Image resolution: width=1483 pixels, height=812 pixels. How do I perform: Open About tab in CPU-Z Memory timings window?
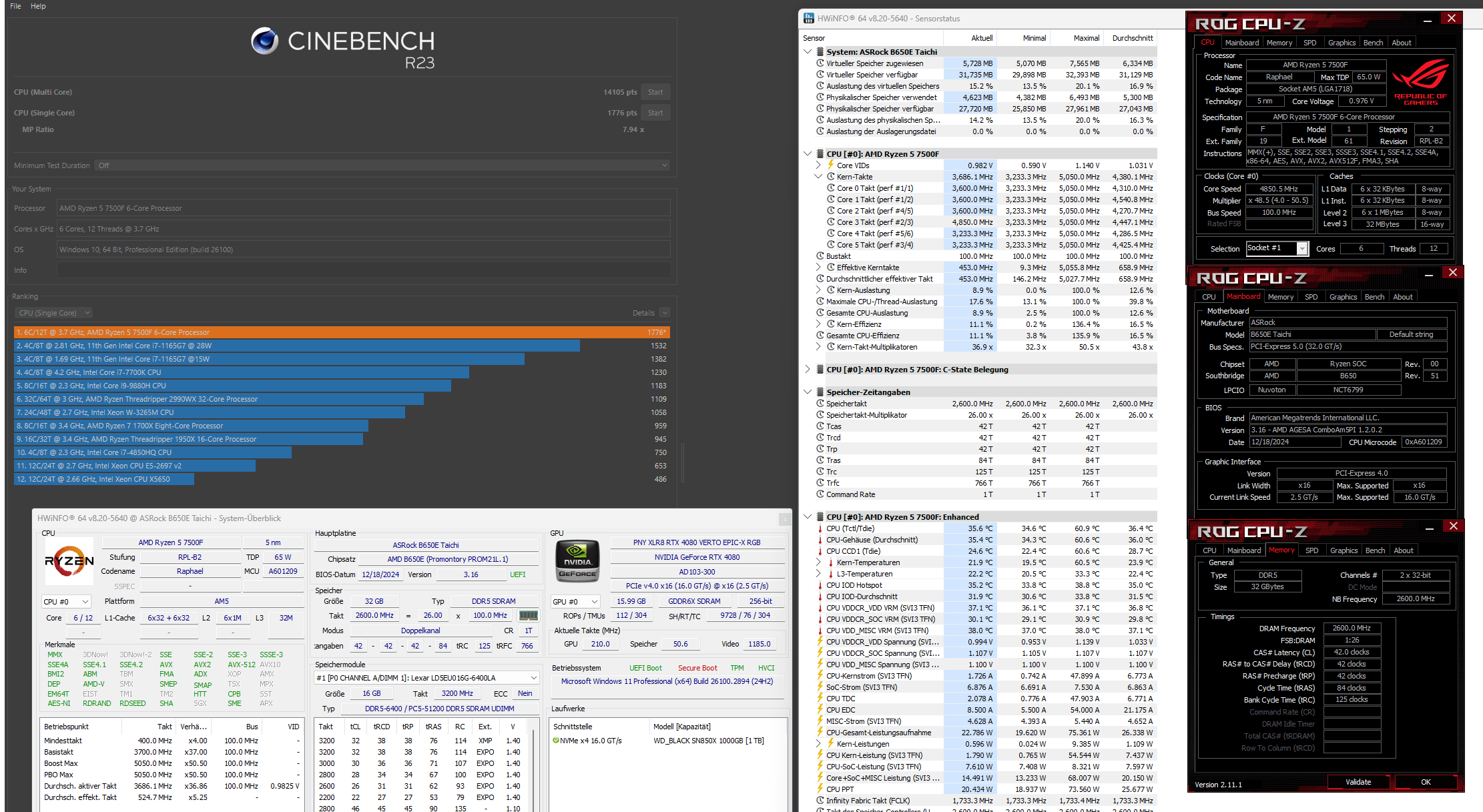[1403, 550]
